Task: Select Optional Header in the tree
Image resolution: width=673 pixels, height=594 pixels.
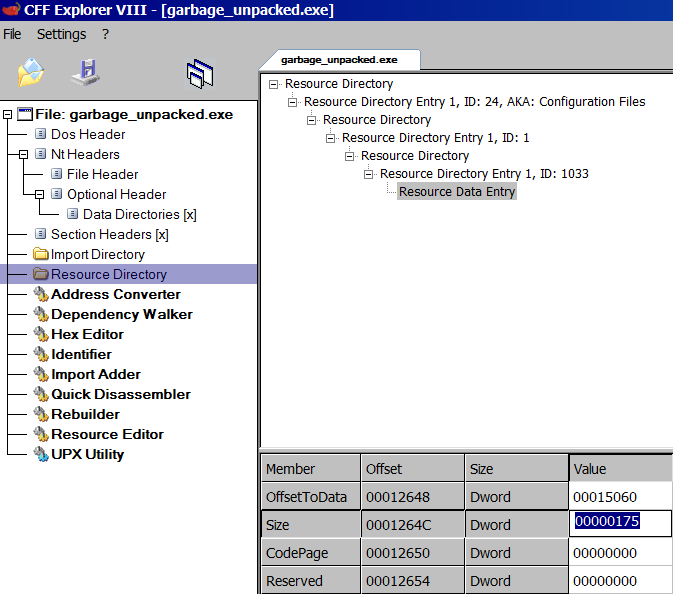Action: pos(116,194)
